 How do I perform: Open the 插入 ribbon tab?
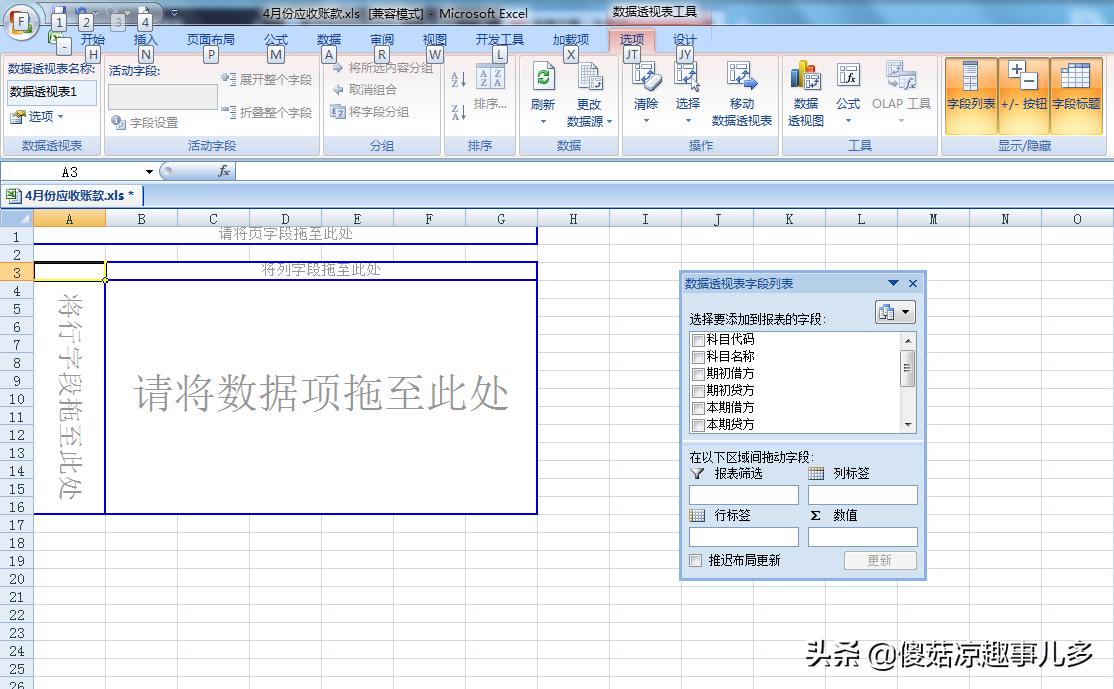[x=145, y=38]
